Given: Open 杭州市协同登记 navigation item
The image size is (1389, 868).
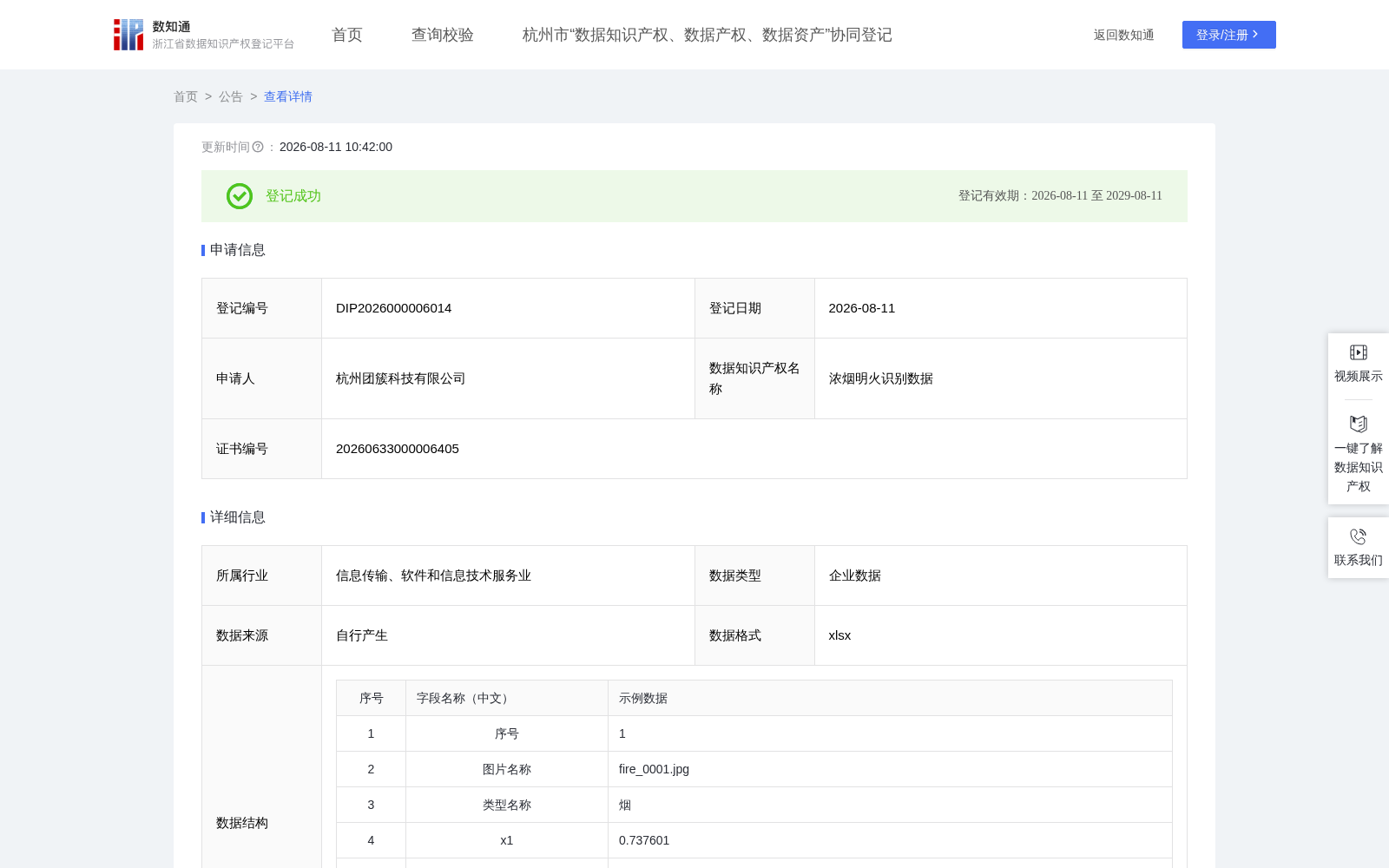Looking at the screenshot, I should (708, 35).
